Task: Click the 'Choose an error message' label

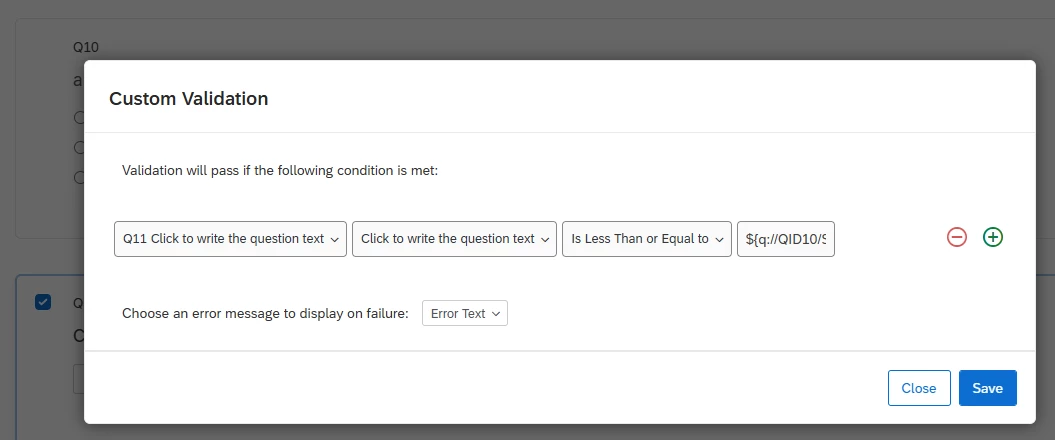Action: pyautogui.click(x=265, y=313)
